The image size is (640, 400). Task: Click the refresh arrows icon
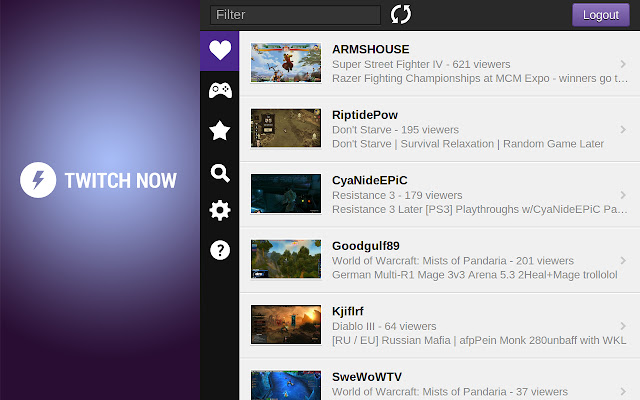pos(401,15)
